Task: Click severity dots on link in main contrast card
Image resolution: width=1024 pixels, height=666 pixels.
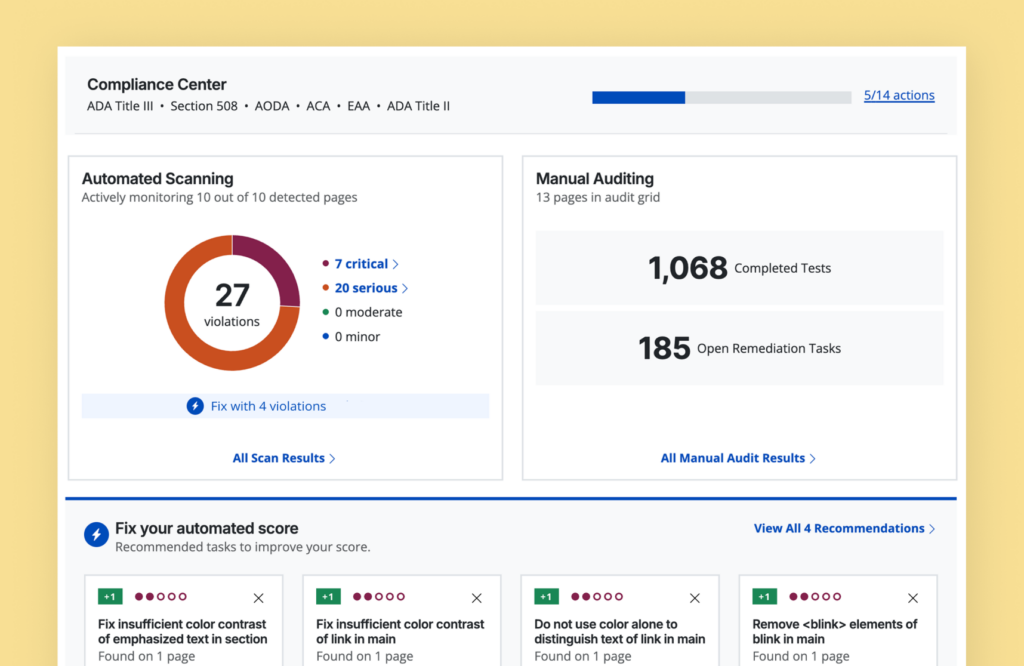Action: pyautogui.click(x=379, y=597)
